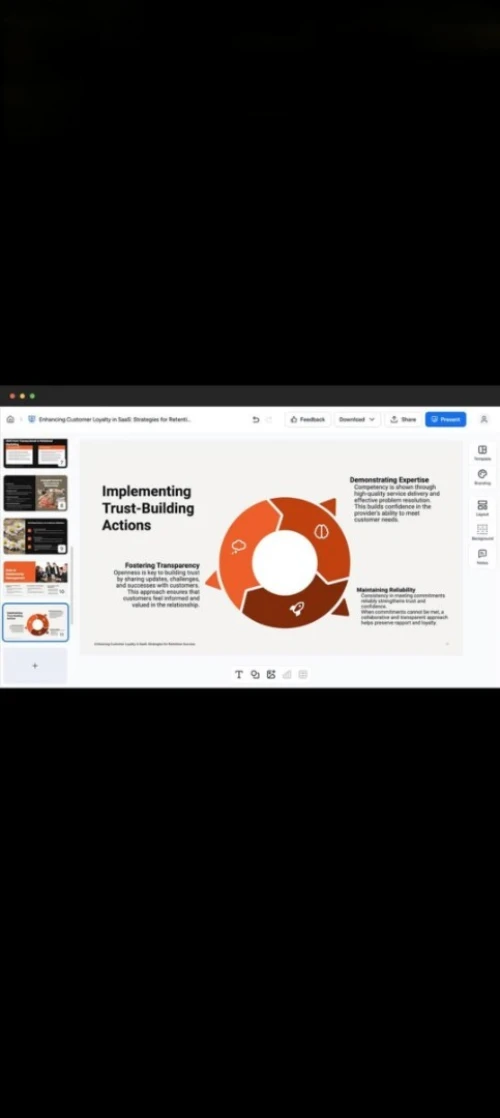Image resolution: width=500 pixels, height=1118 pixels.
Task: Click the 'Fostering Transparency' heading
Action: [162, 565]
